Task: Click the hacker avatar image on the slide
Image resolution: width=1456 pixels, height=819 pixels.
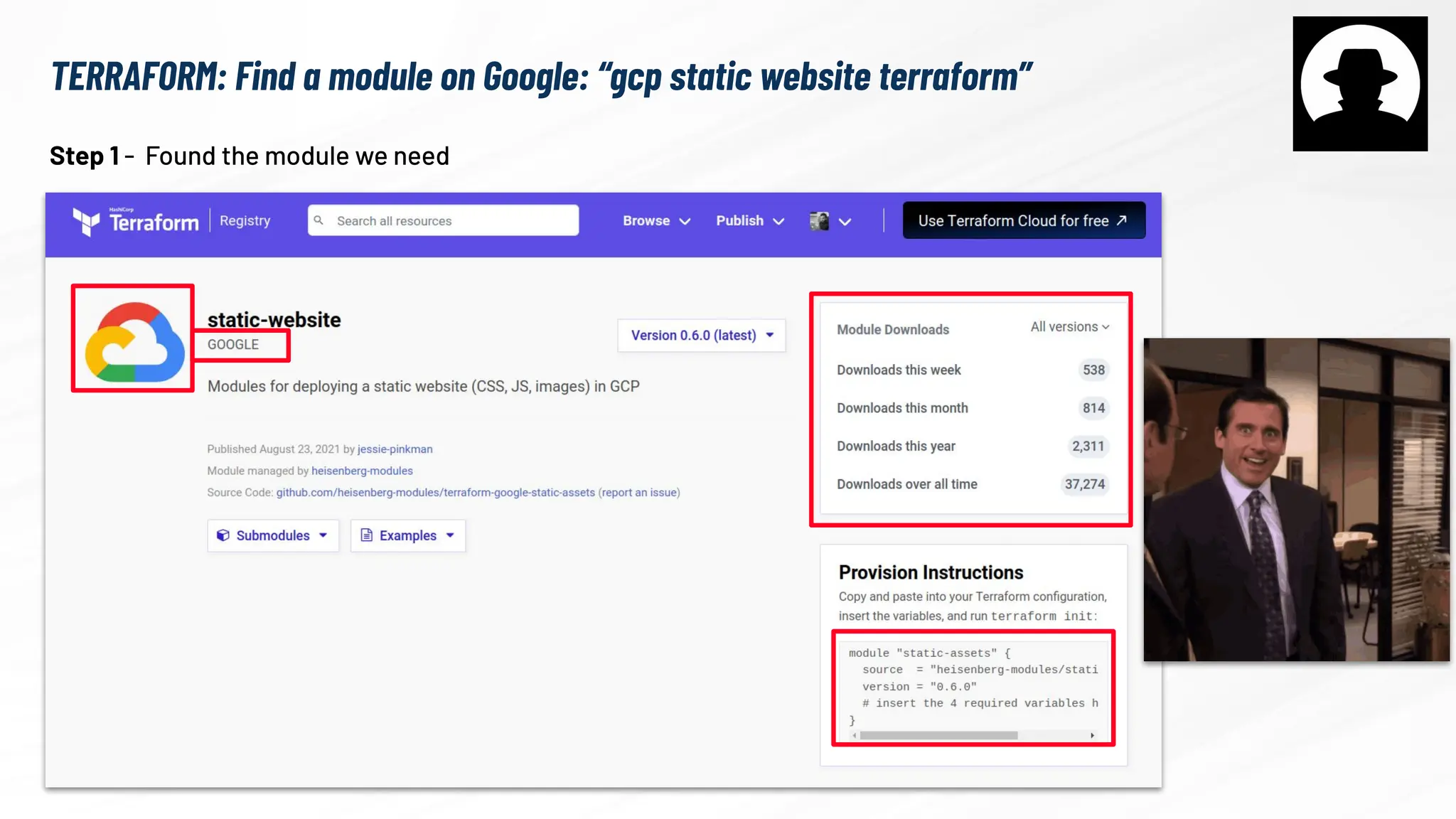Action: coord(1360,84)
